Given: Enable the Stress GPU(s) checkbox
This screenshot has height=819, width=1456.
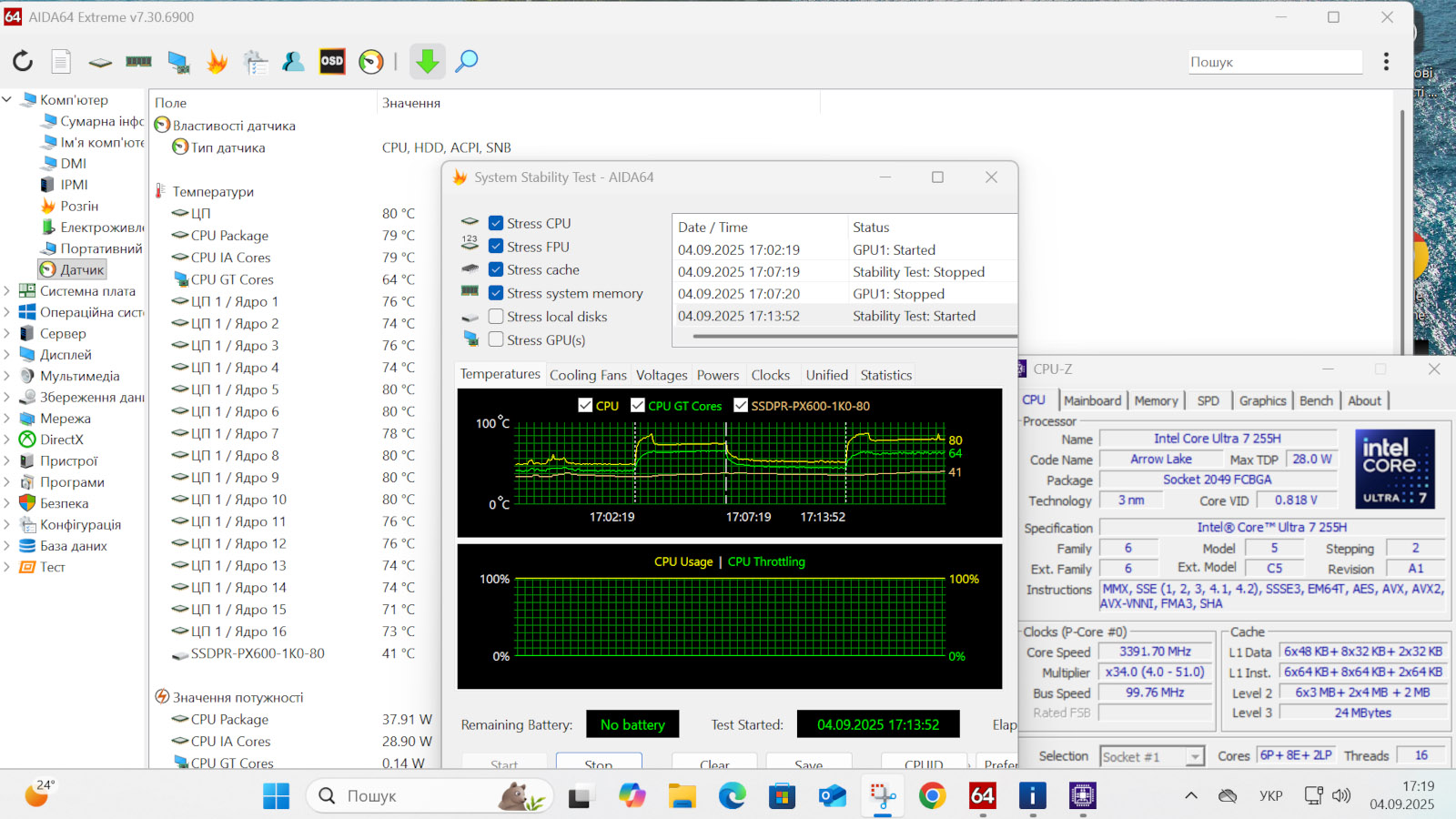Looking at the screenshot, I should 496,339.
